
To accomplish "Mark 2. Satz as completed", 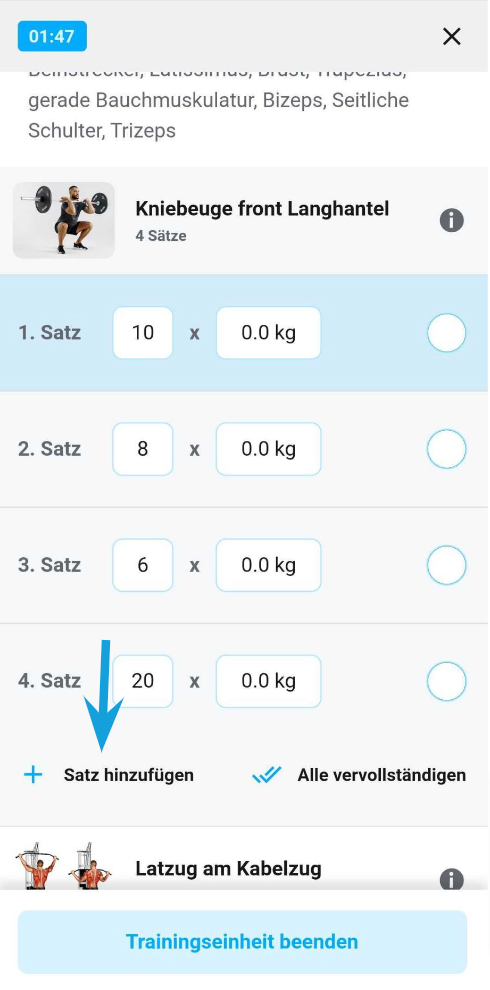I will click(446, 449).
